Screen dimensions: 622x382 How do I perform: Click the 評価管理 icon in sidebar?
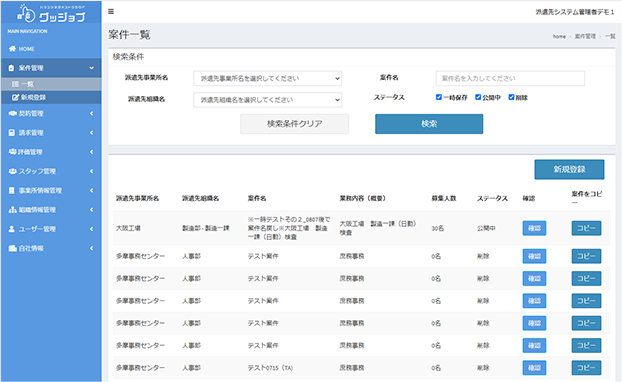(x=12, y=152)
